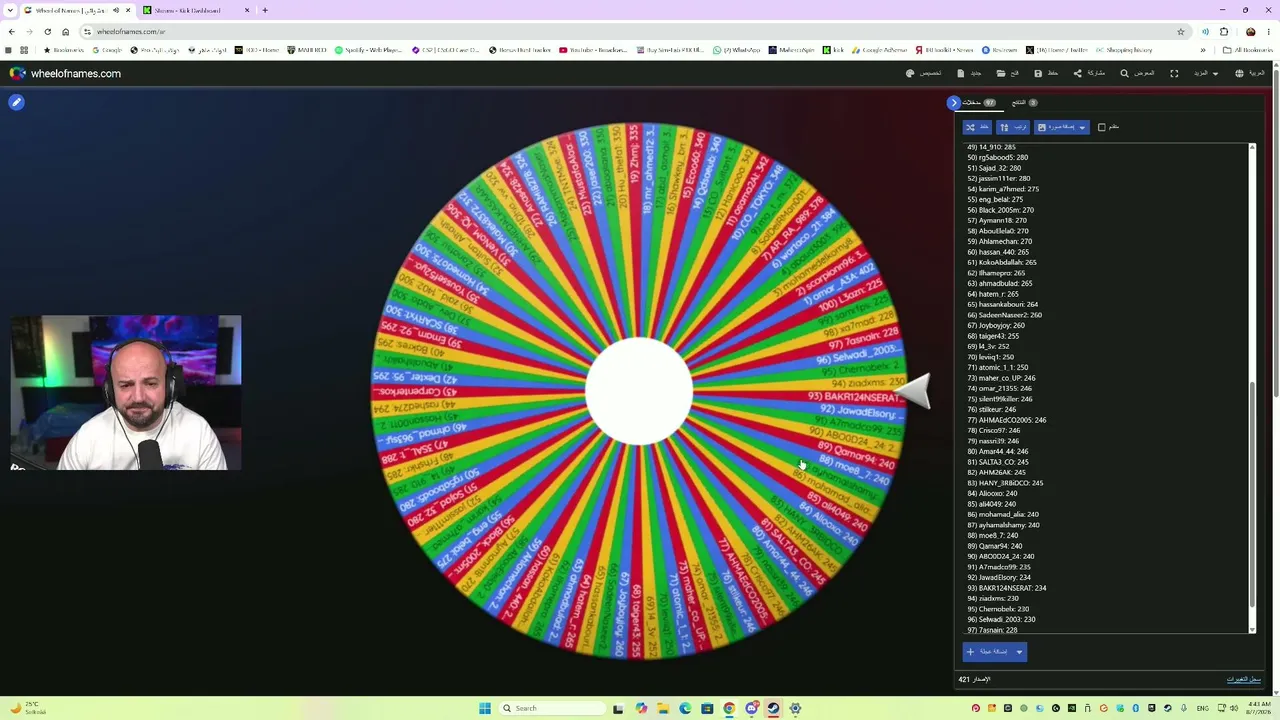The height and width of the screenshot is (720, 1280).
Task: Open the customize palette option
Action: click(923, 73)
